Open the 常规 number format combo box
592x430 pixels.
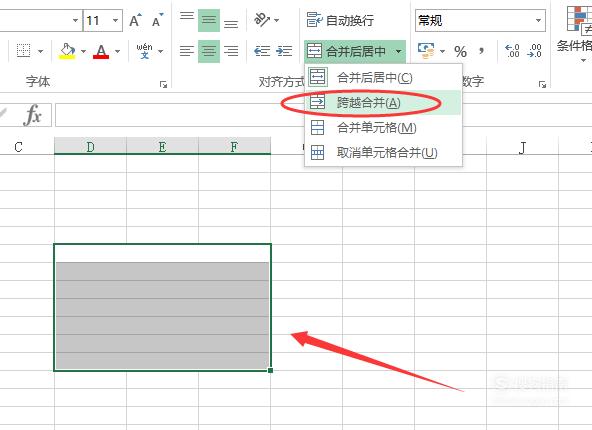tap(480, 20)
